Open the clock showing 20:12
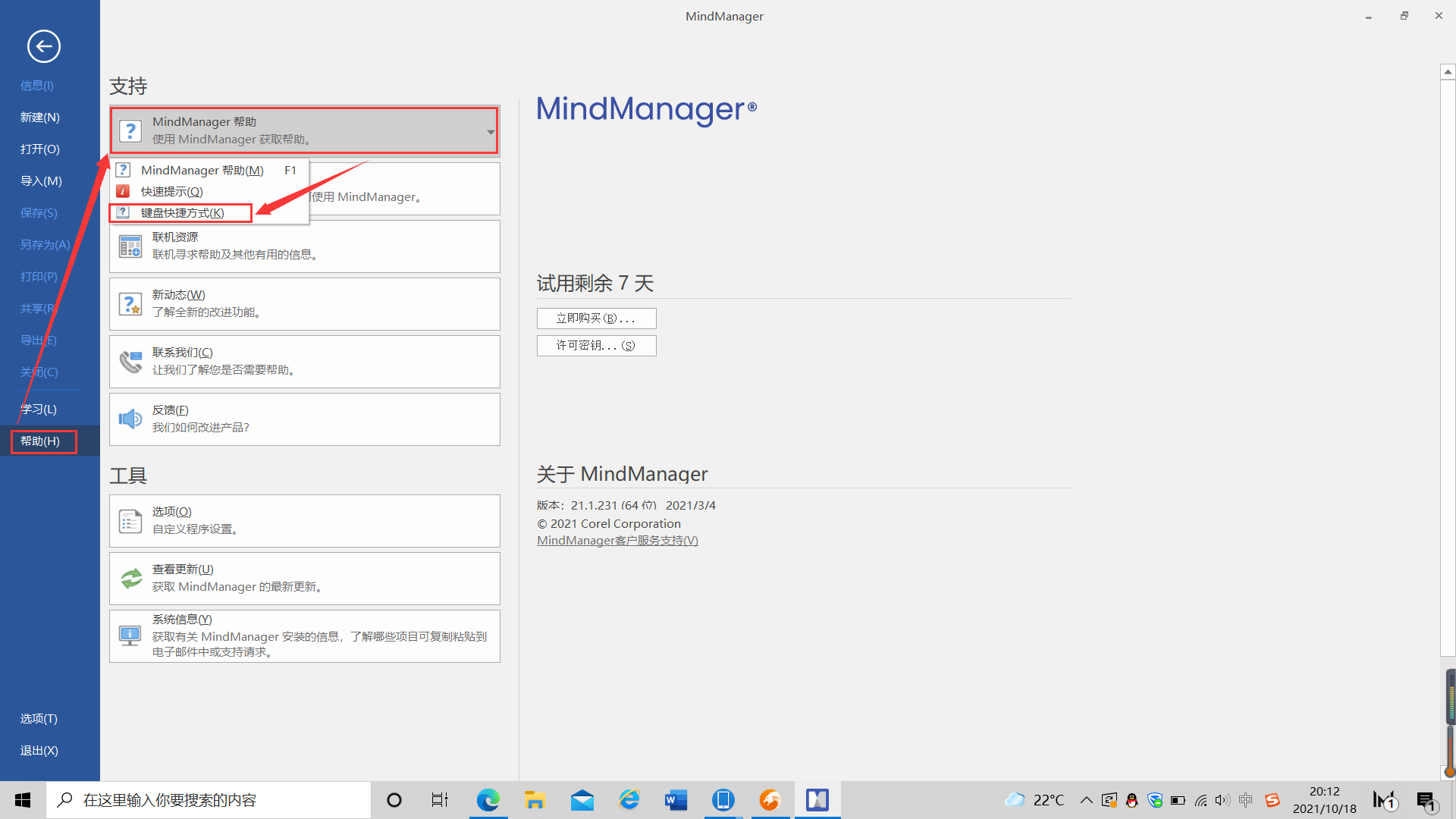Viewport: 1456px width, 819px height. click(x=1325, y=800)
